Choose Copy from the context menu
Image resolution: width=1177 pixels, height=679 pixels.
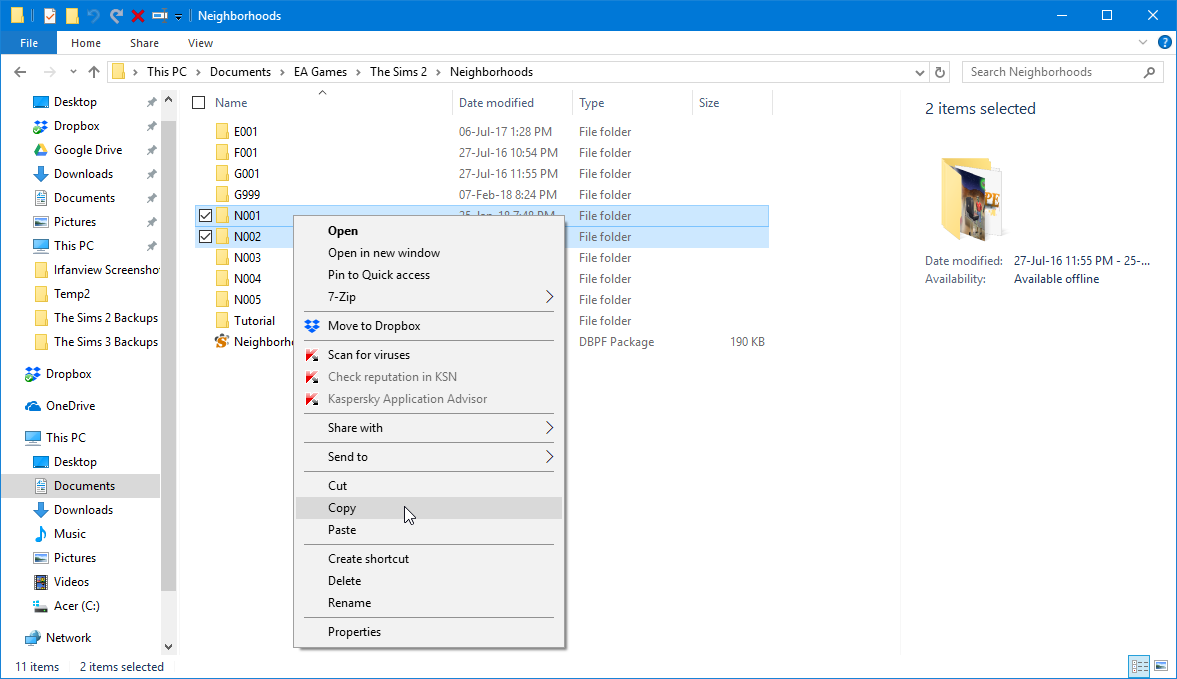tap(342, 508)
